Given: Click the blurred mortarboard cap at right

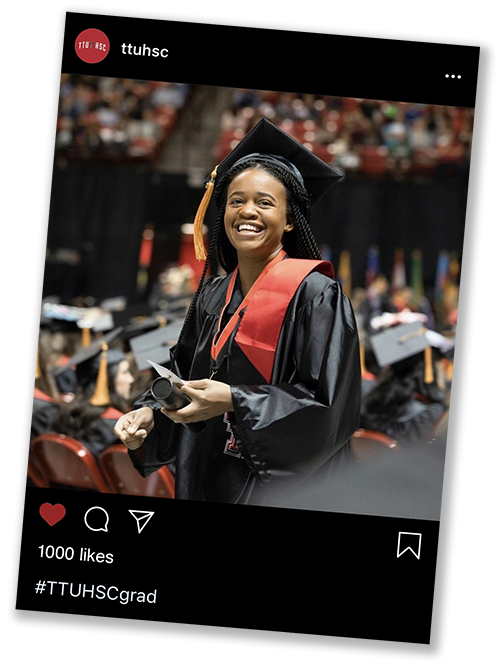Looking at the screenshot, I should pos(400,343).
